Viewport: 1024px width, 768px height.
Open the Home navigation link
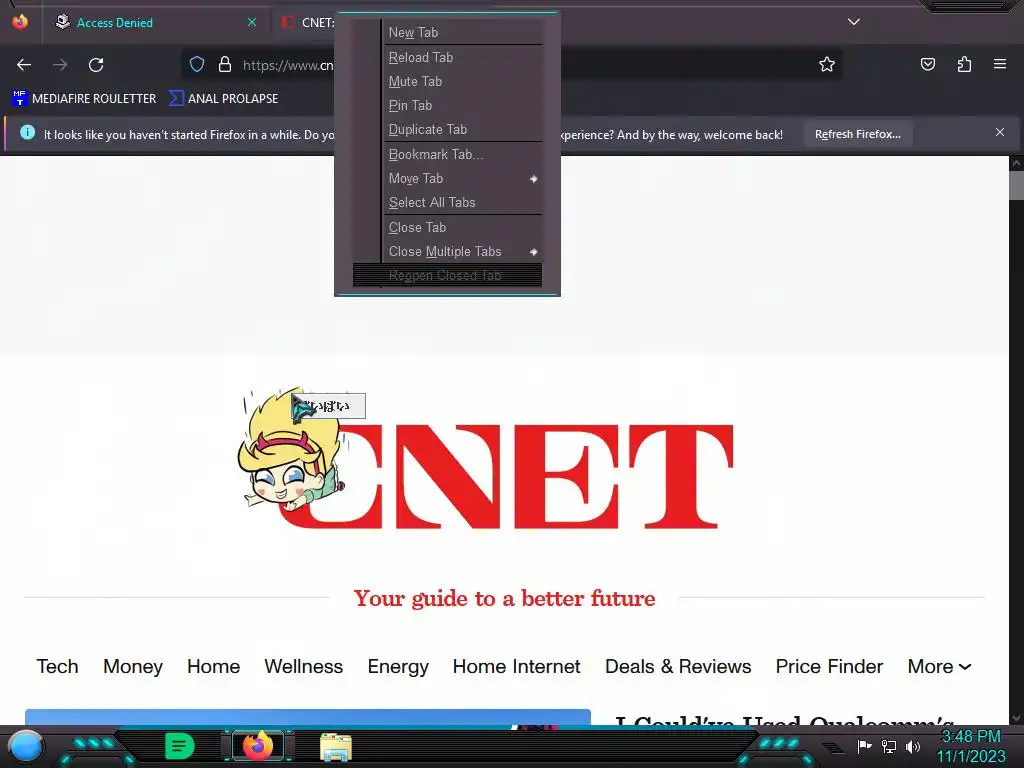(x=214, y=666)
